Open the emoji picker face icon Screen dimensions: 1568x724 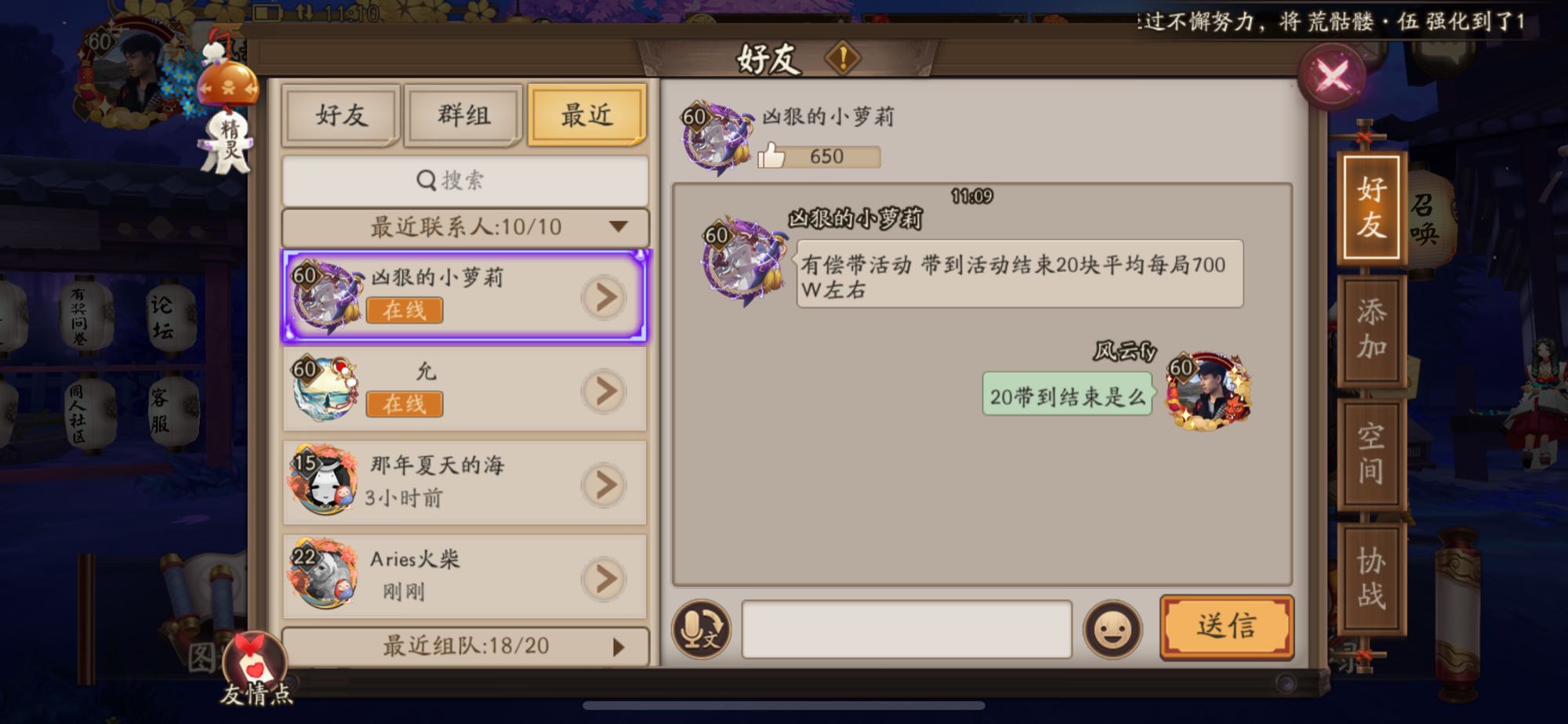pos(1112,629)
